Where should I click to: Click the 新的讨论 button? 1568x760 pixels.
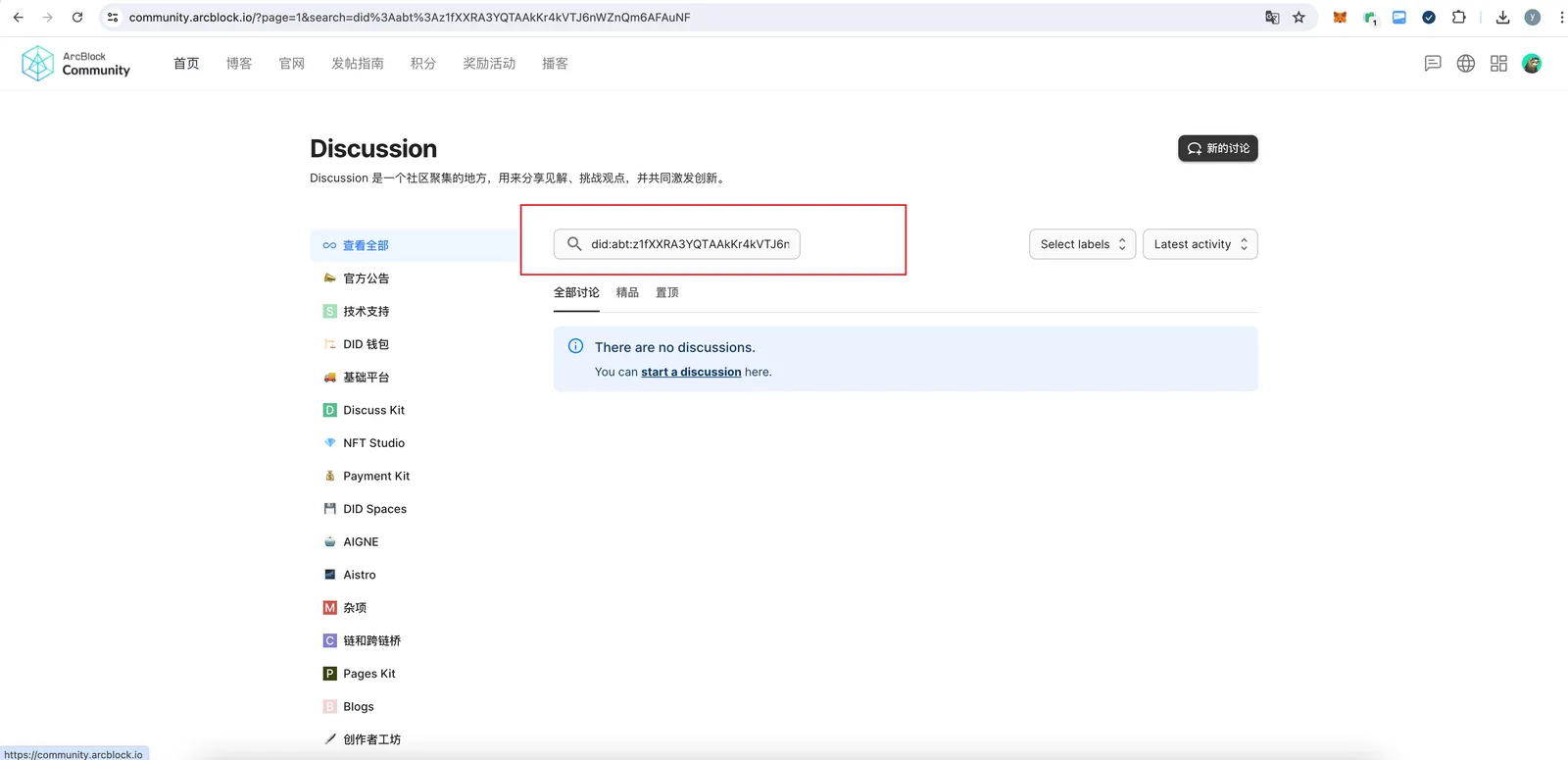coord(1218,148)
